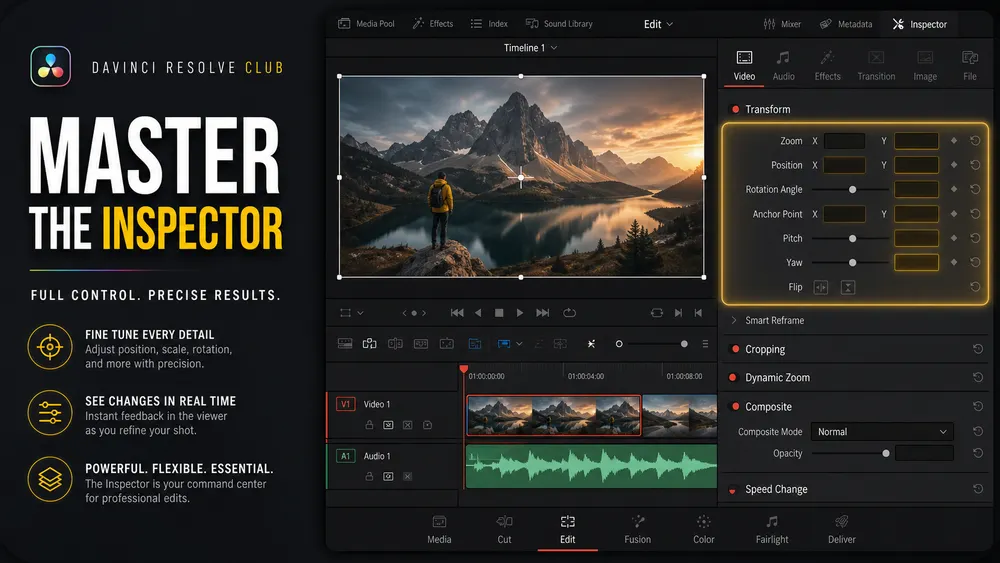Toggle the Dynamic Zoom enable dot
This screenshot has width=1000, height=563.
click(x=732, y=377)
